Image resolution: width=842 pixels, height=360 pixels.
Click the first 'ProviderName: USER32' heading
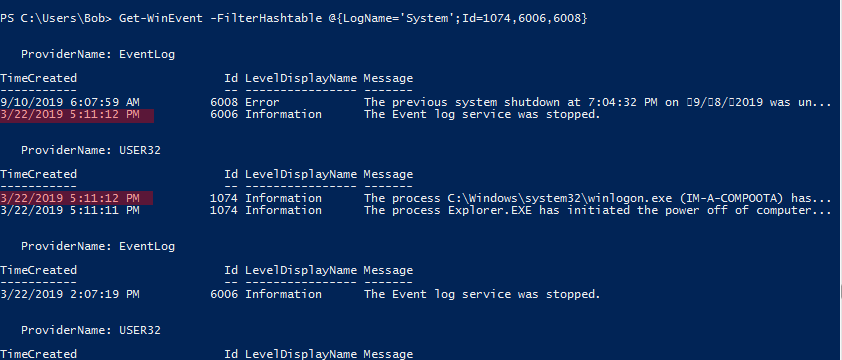coord(91,150)
